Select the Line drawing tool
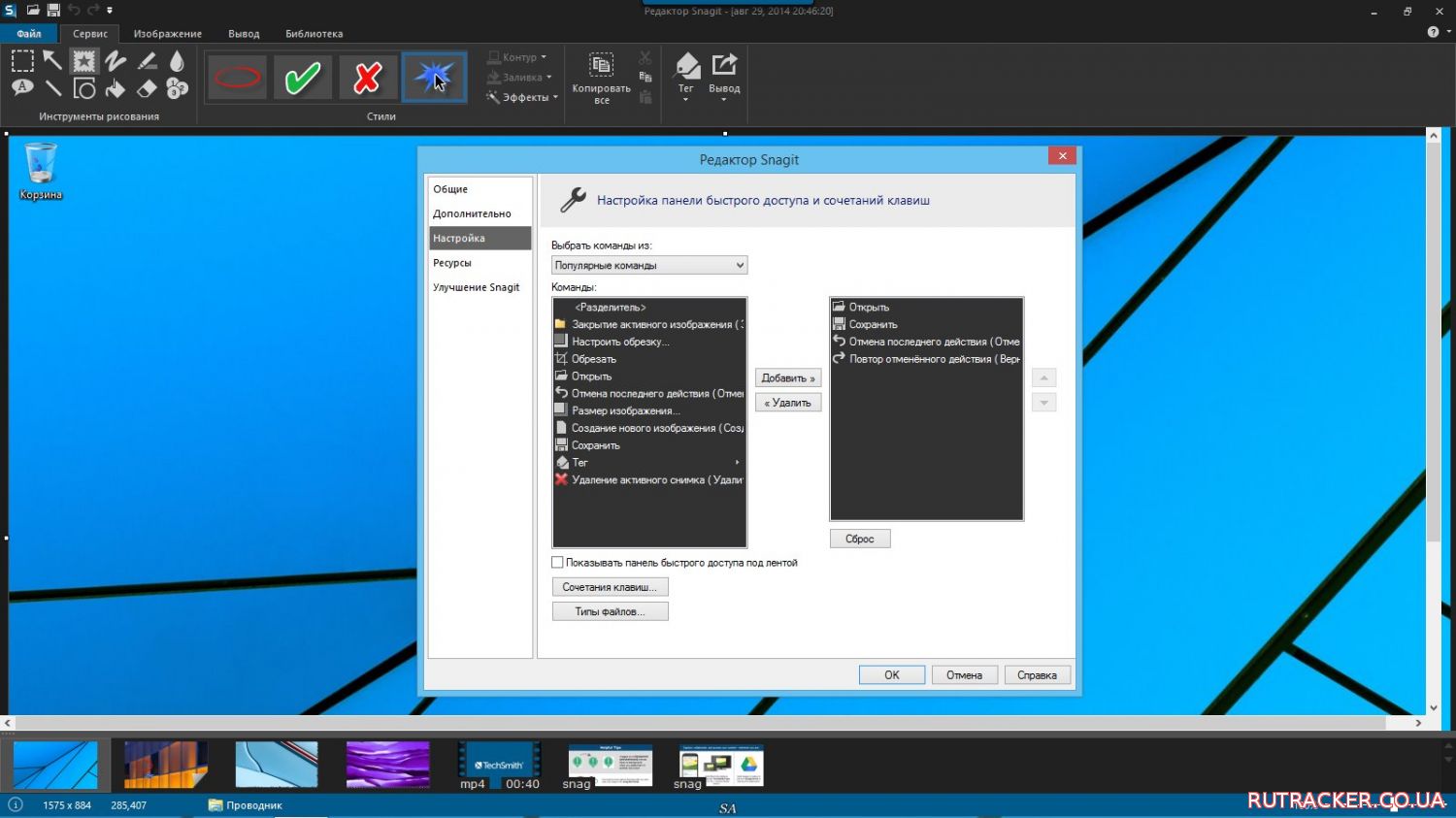 [x=52, y=88]
